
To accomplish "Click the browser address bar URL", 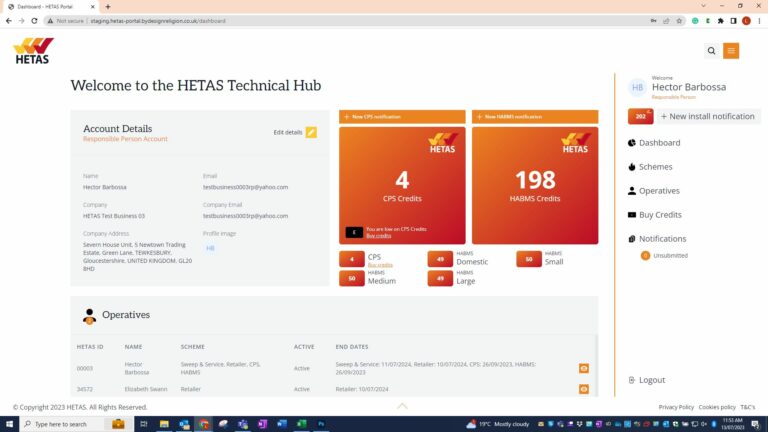I will coord(158,21).
